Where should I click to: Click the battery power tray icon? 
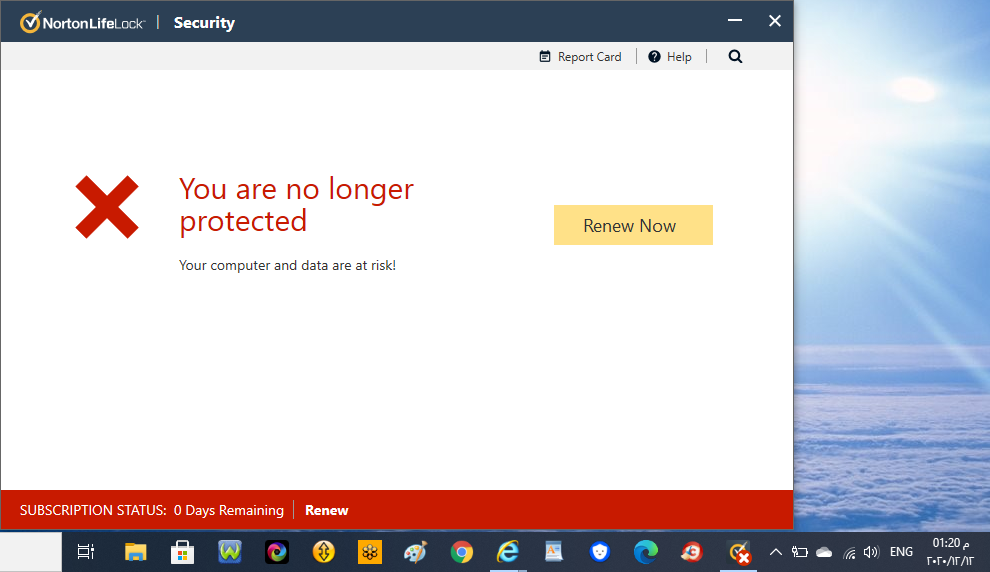[x=799, y=552]
